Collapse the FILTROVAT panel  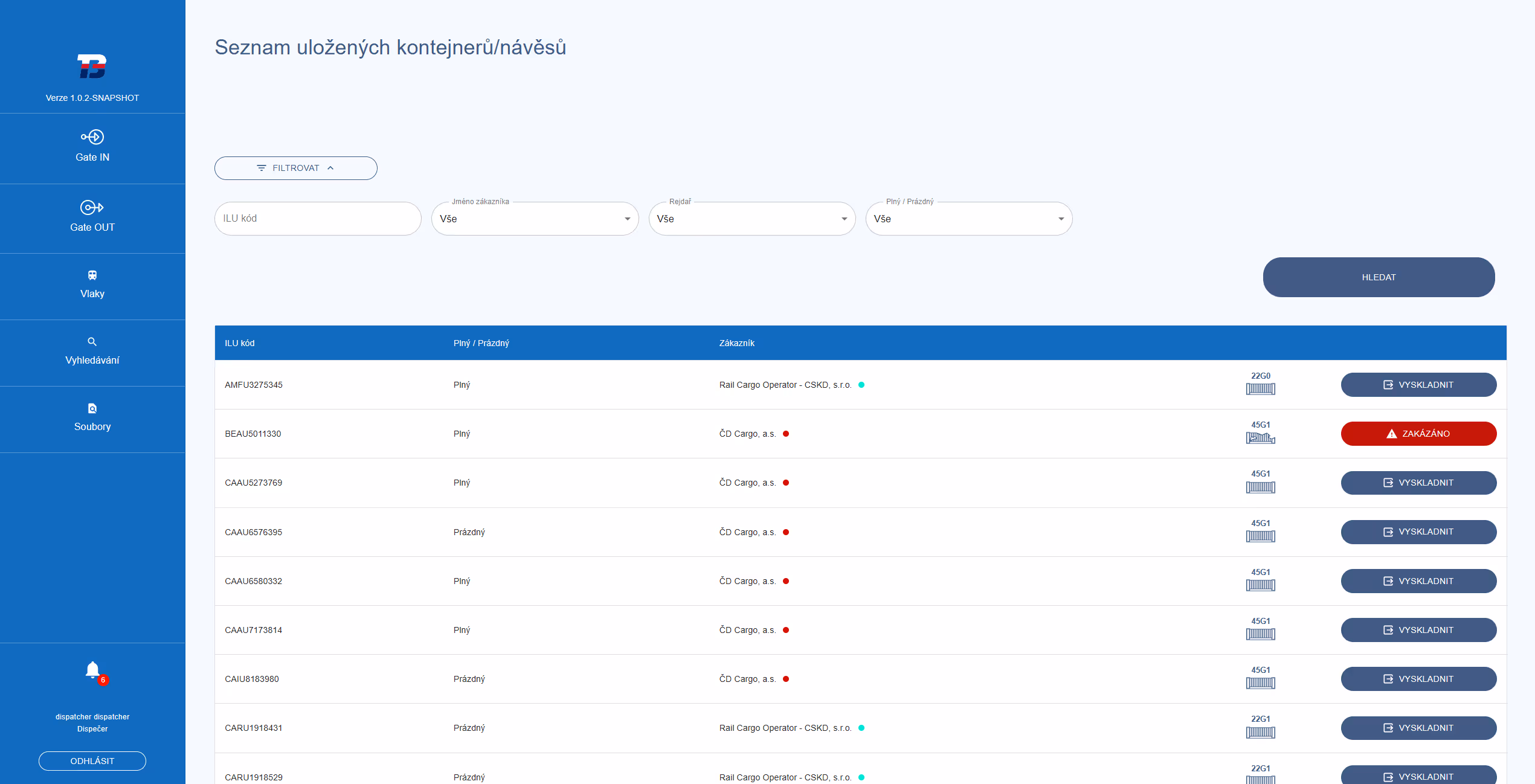click(x=295, y=168)
